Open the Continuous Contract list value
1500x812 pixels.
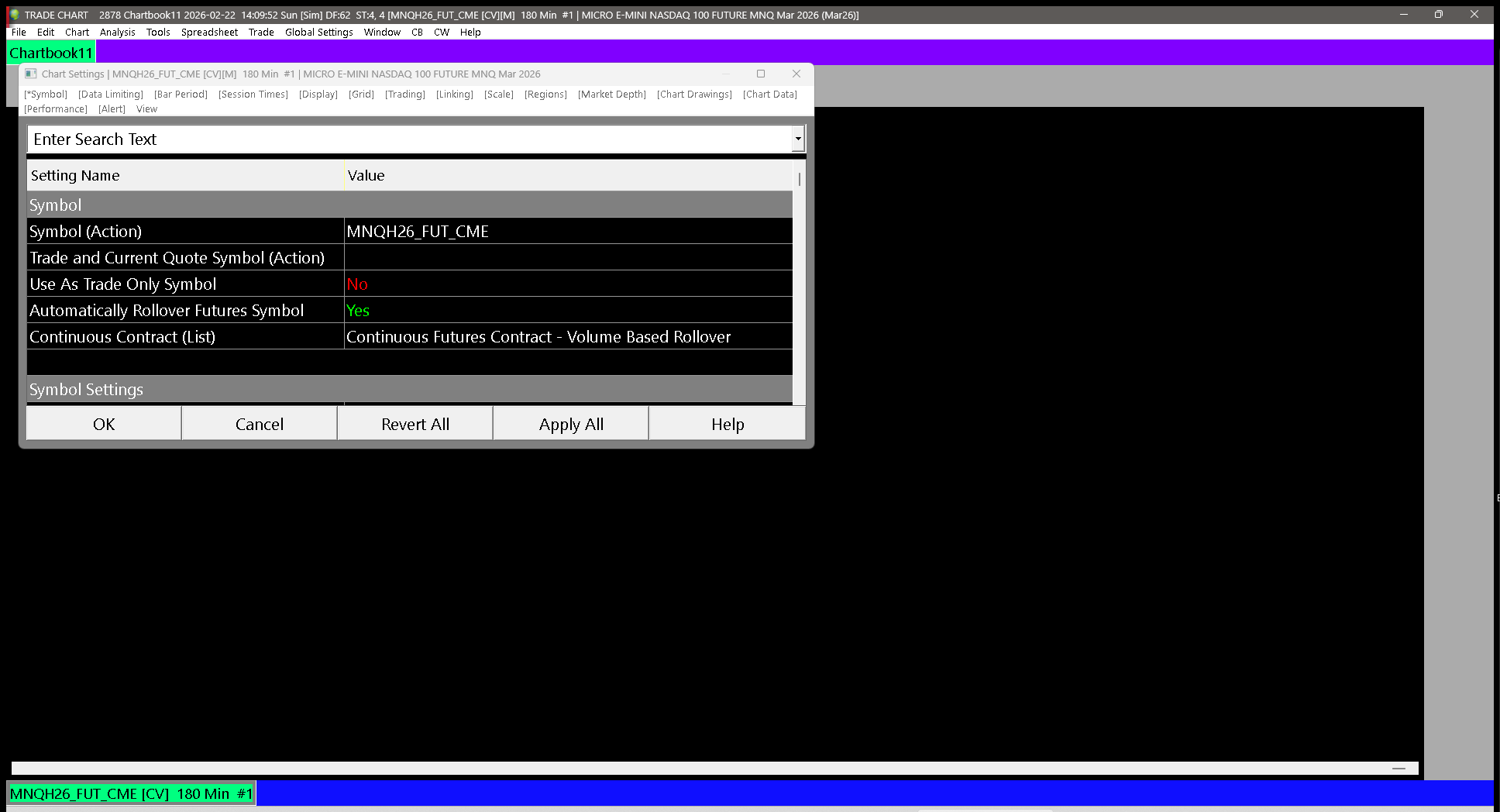(568, 336)
